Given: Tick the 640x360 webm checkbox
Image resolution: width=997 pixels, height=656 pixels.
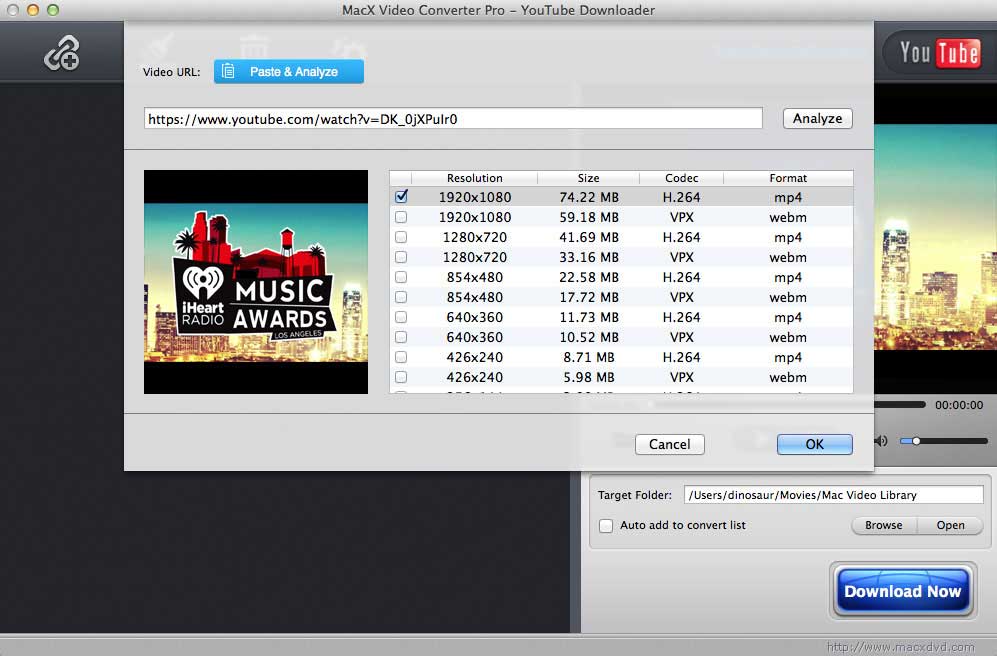Looking at the screenshot, I should [401, 337].
